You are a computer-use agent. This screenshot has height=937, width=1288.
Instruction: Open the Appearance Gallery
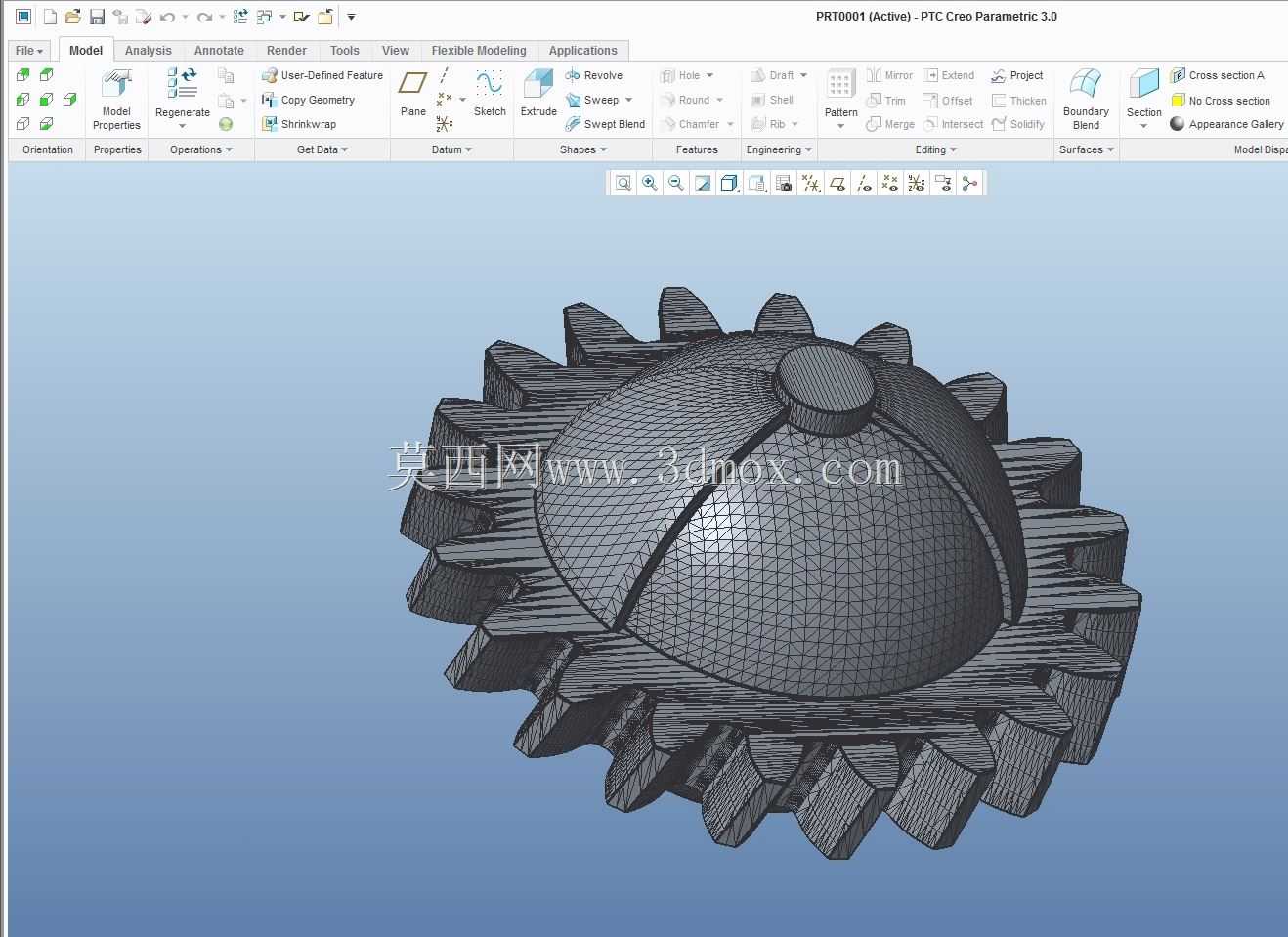click(1227, 124)
